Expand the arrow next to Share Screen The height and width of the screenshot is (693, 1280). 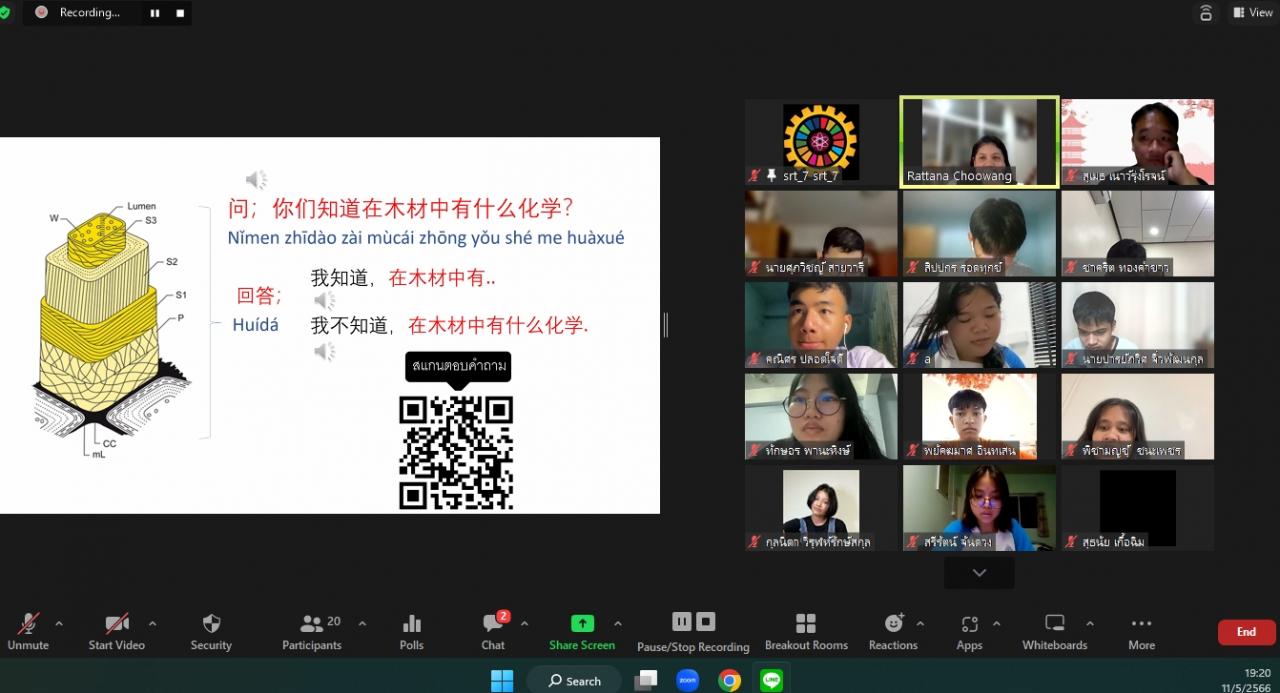click(x=617, y=623)
